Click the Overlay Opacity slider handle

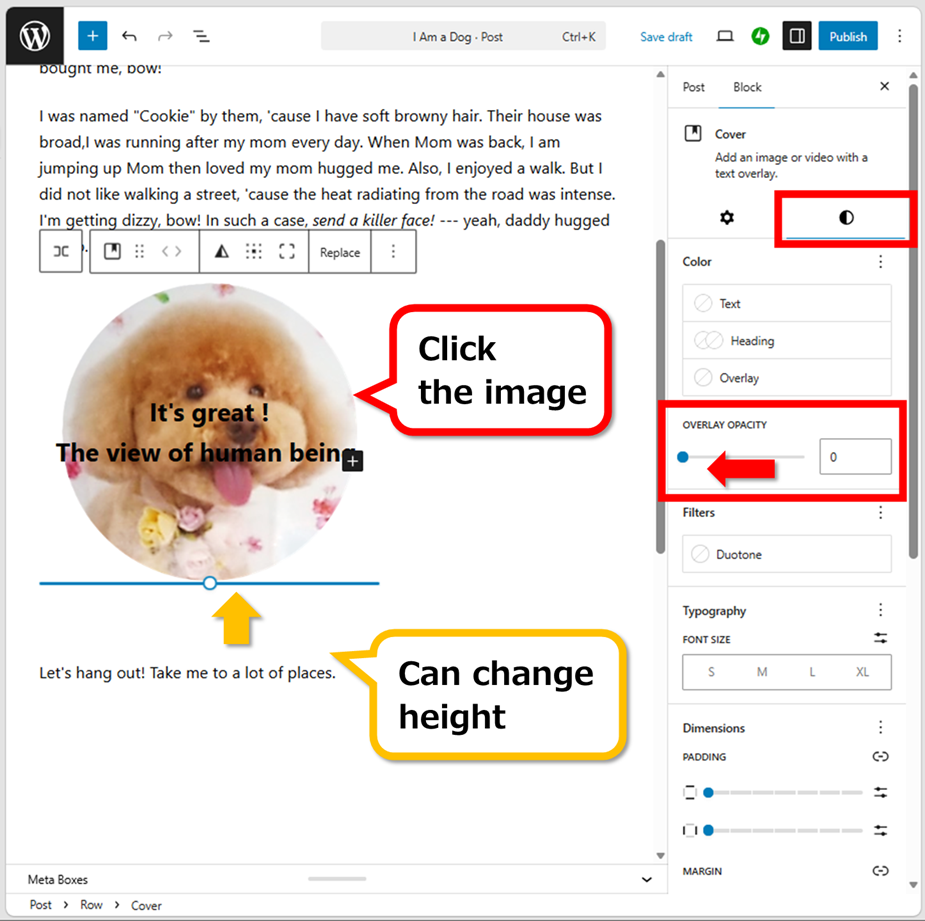683,457
